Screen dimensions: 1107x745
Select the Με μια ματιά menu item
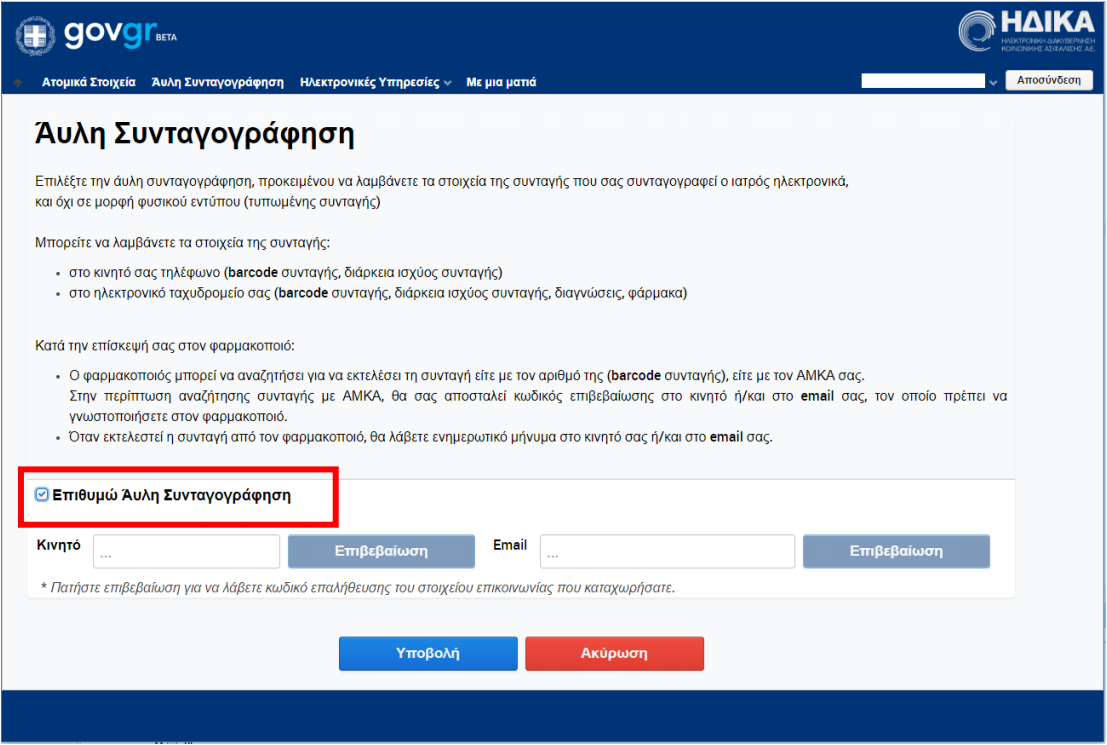pyautogui.click(x=501, y=82)
